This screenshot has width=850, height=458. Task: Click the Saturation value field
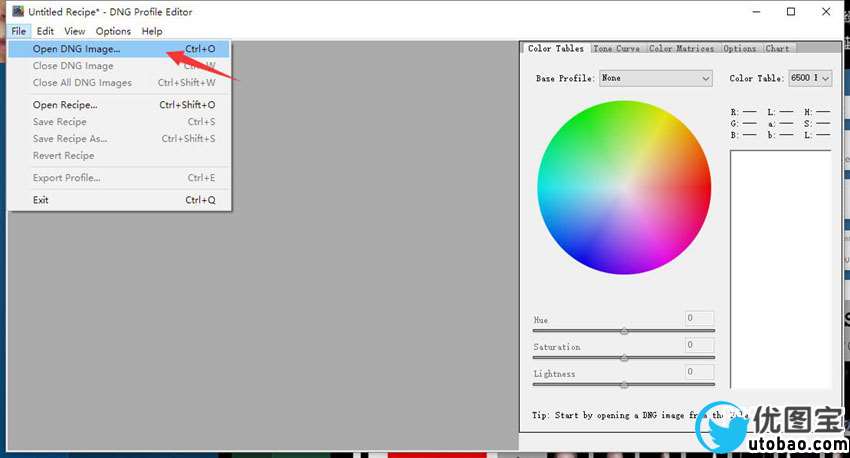[x=699, y=345]
